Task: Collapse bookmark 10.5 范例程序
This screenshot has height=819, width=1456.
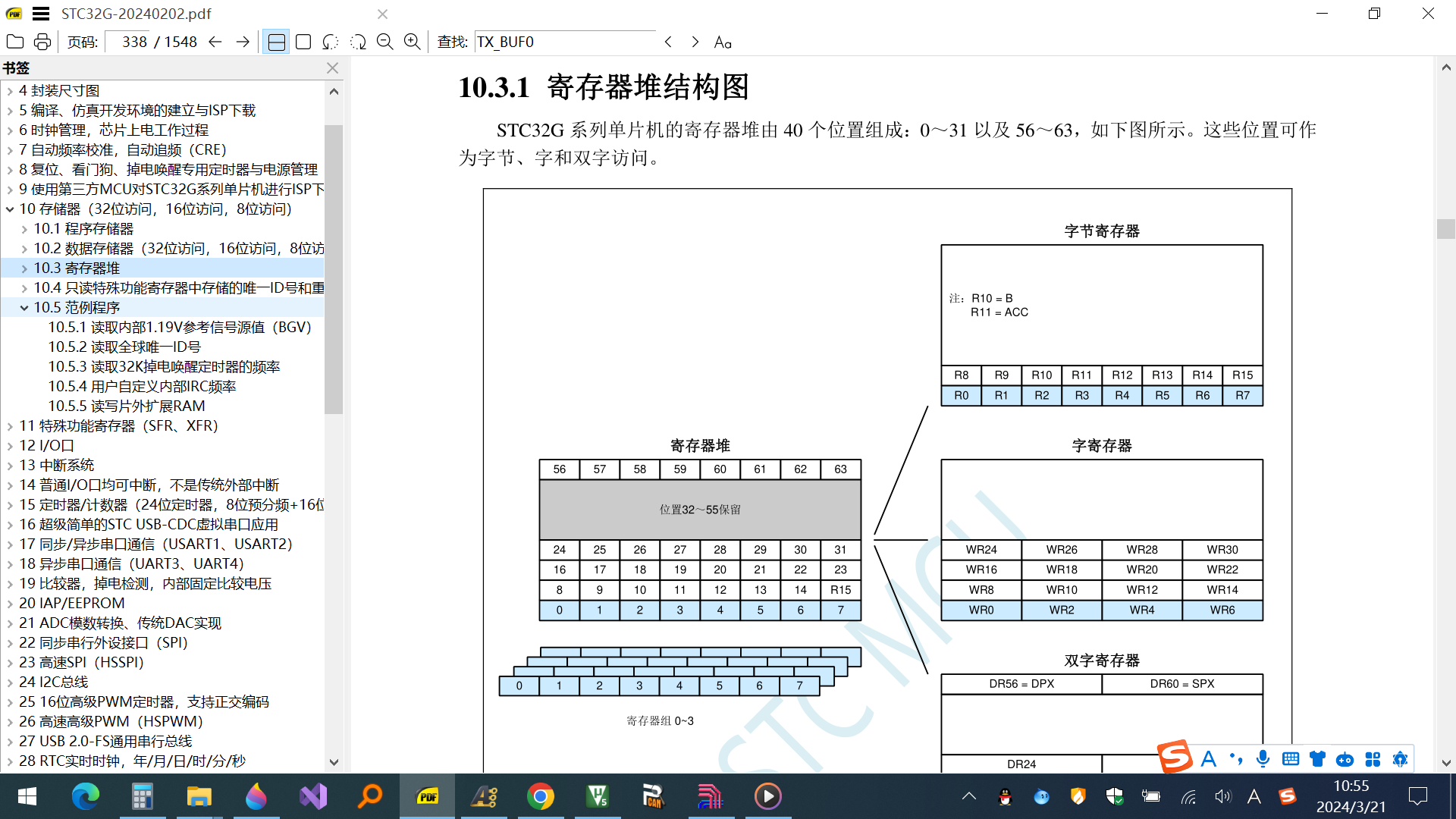Action: point(24,308)
